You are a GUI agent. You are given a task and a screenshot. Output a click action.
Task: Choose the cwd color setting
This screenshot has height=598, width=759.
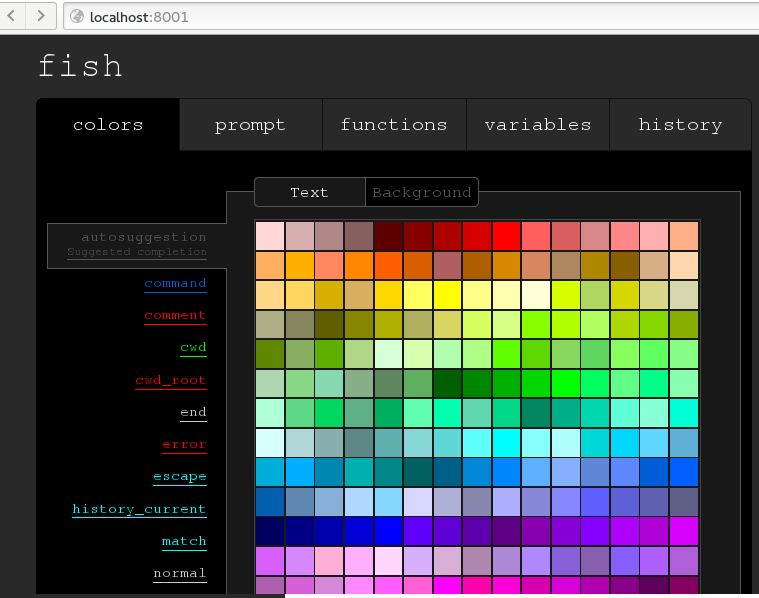[193, 348]
